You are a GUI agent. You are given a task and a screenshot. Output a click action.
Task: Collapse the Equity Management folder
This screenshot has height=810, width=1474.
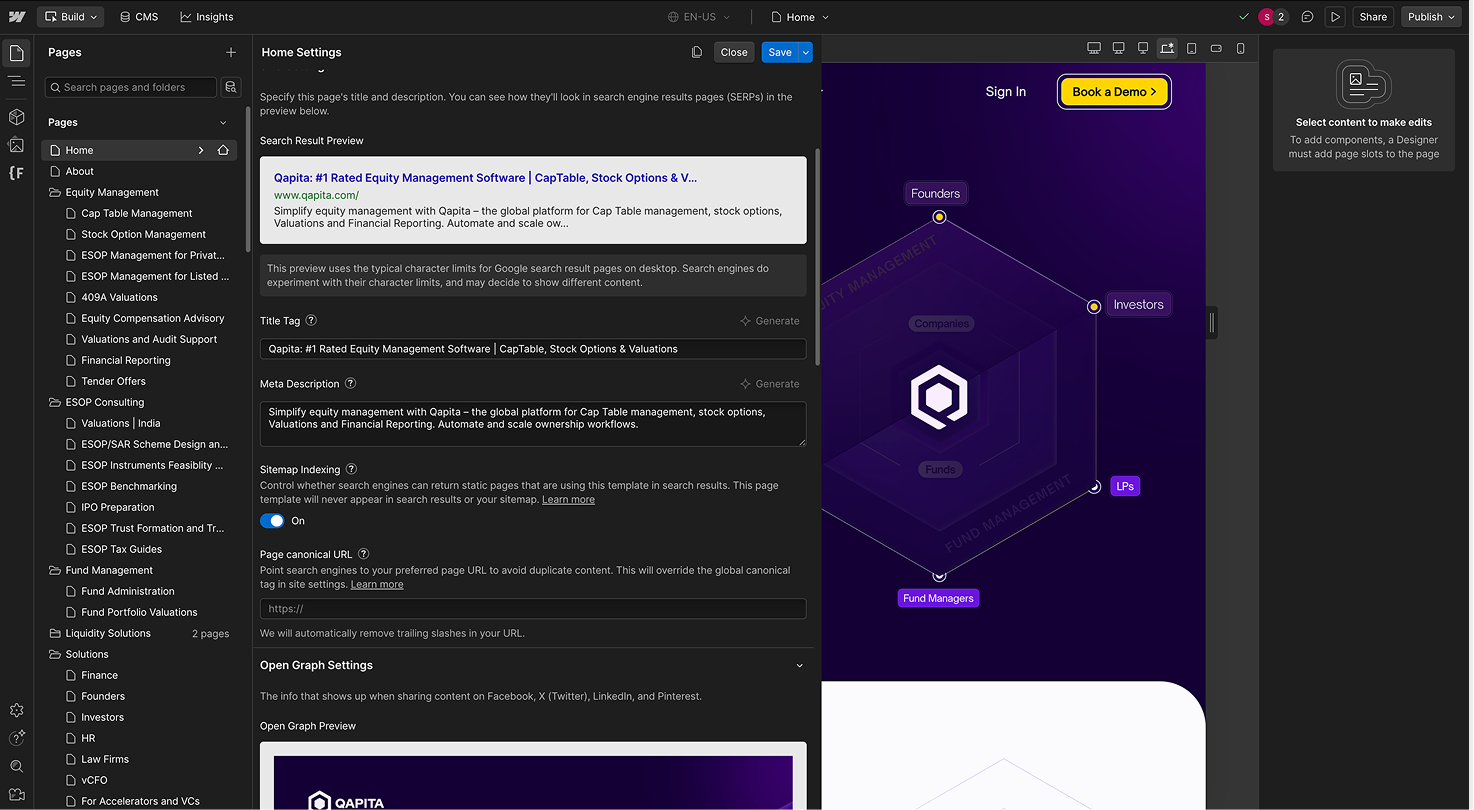click(55, 192)
